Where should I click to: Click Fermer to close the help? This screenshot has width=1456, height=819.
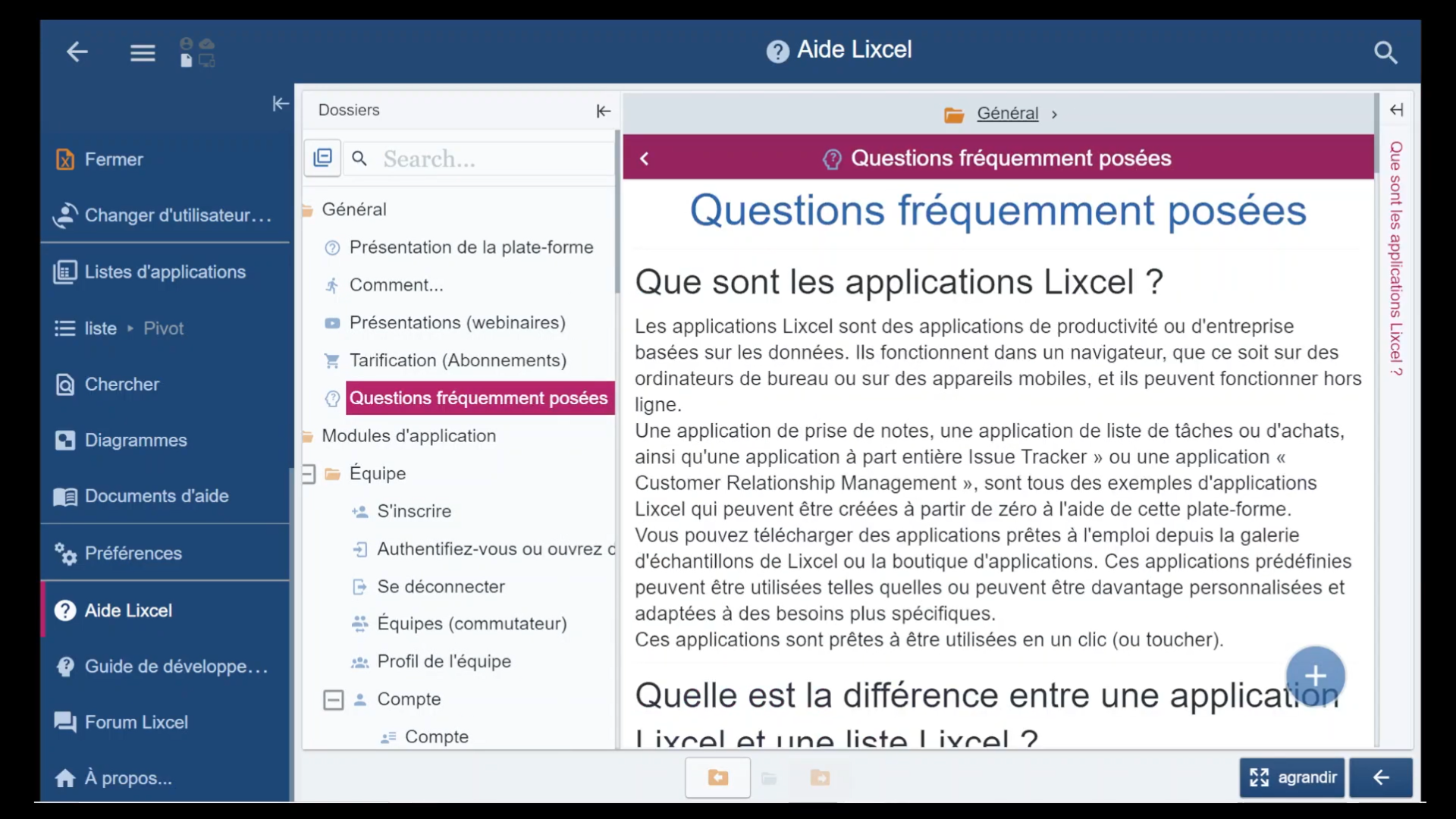pyautogui.click(x=114, y=159)
